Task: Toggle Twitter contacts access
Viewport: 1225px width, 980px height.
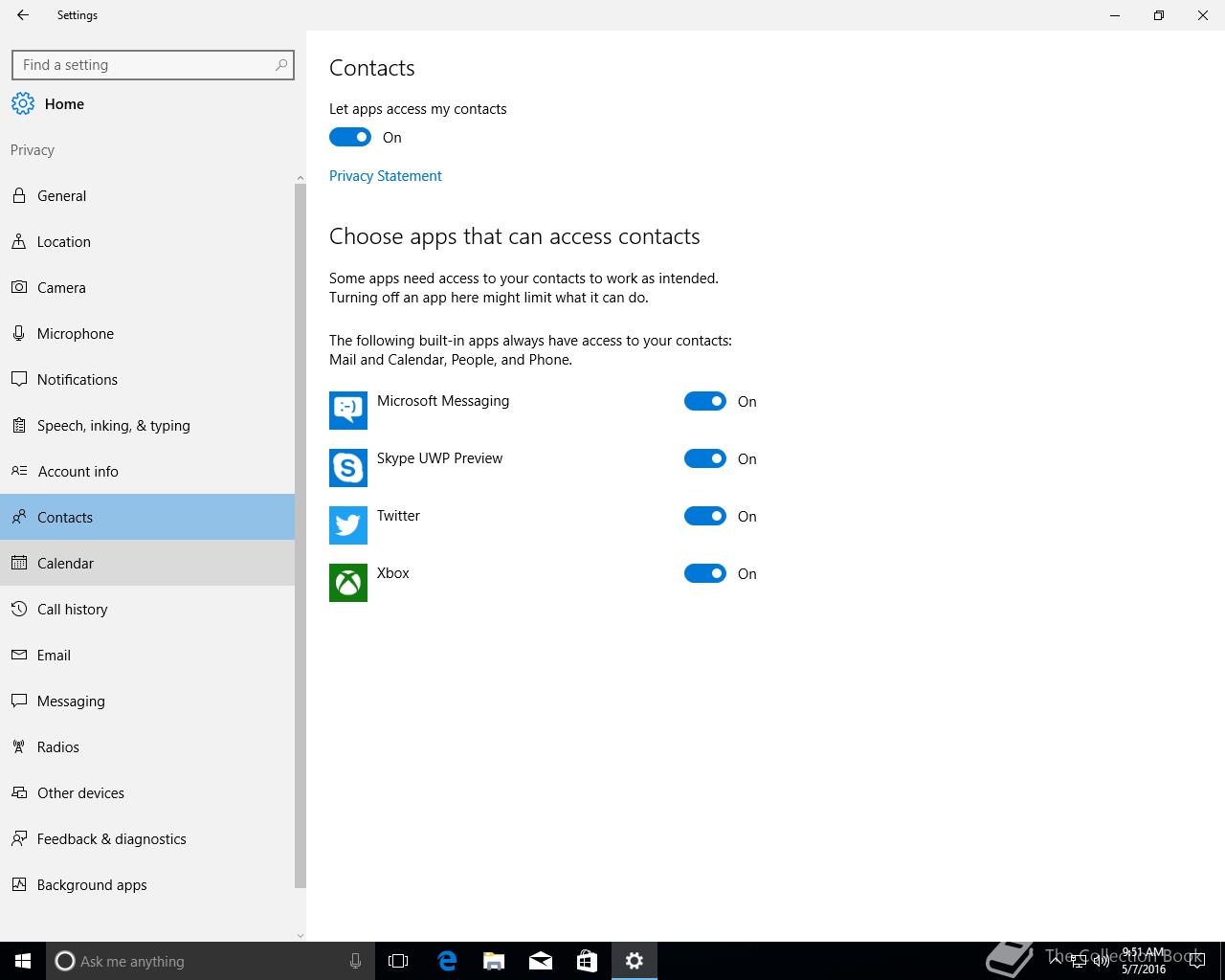Action: (705, 516)
